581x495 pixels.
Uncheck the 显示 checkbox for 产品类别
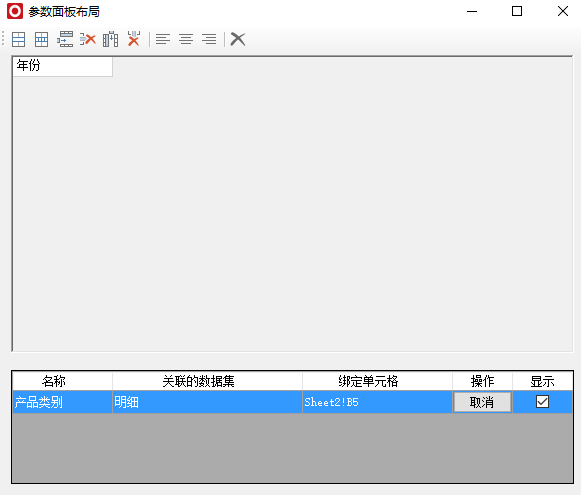point(542,402)
